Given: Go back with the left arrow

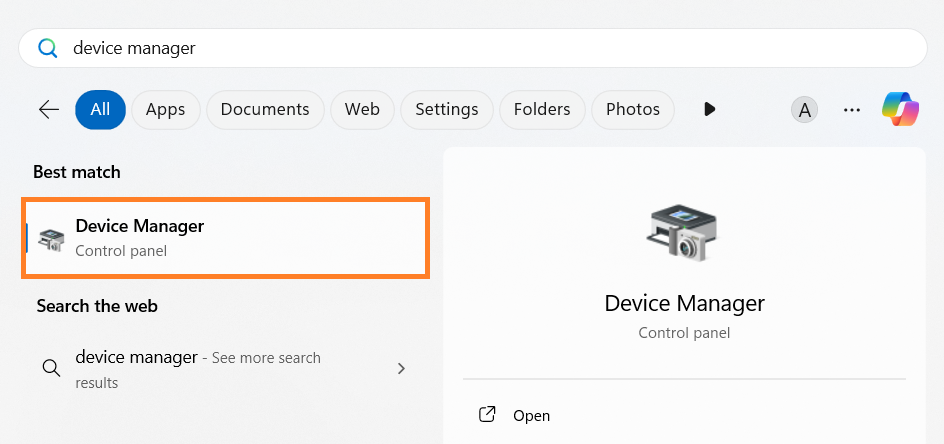Looking at the screenshot, I should pos(49,109).
